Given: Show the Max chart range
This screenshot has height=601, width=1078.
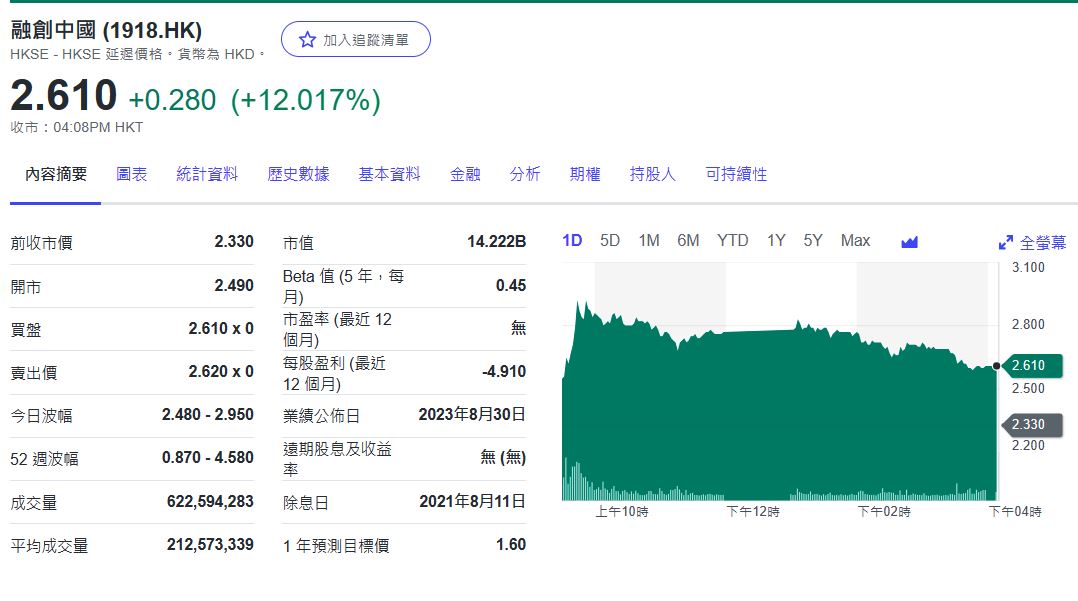Looking at the screenshot, I should 855,241.
